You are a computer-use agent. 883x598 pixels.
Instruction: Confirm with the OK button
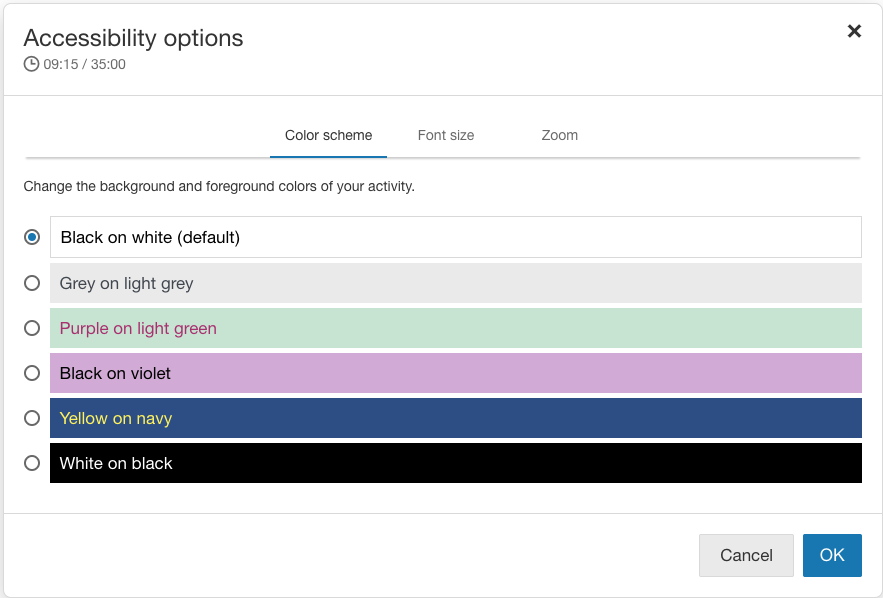tap(832, 555)
